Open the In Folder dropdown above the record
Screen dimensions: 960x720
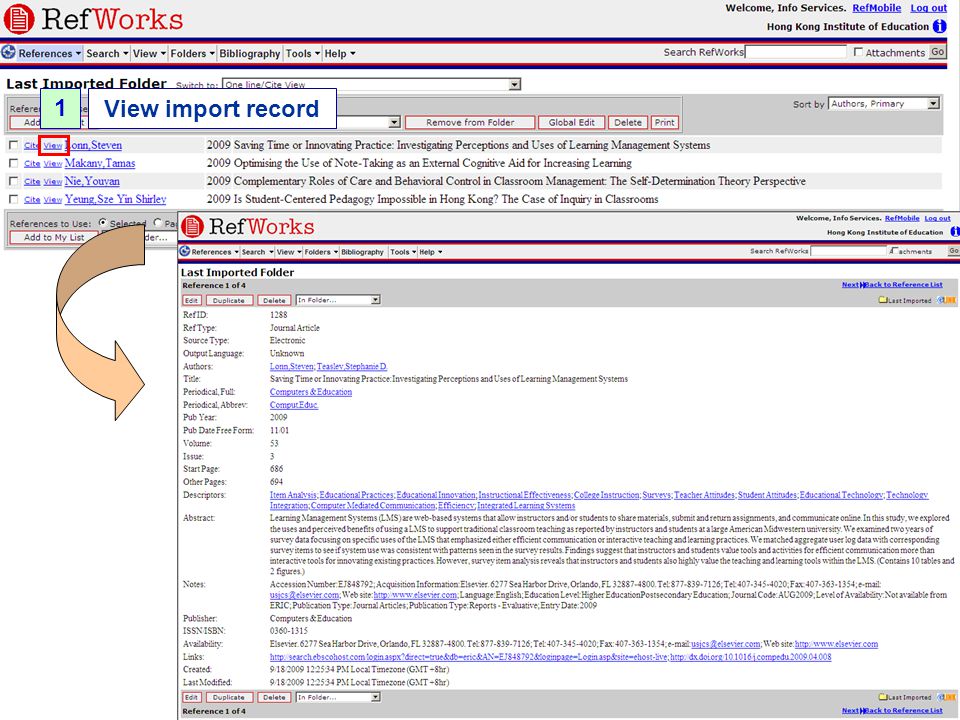coord(338,300)
